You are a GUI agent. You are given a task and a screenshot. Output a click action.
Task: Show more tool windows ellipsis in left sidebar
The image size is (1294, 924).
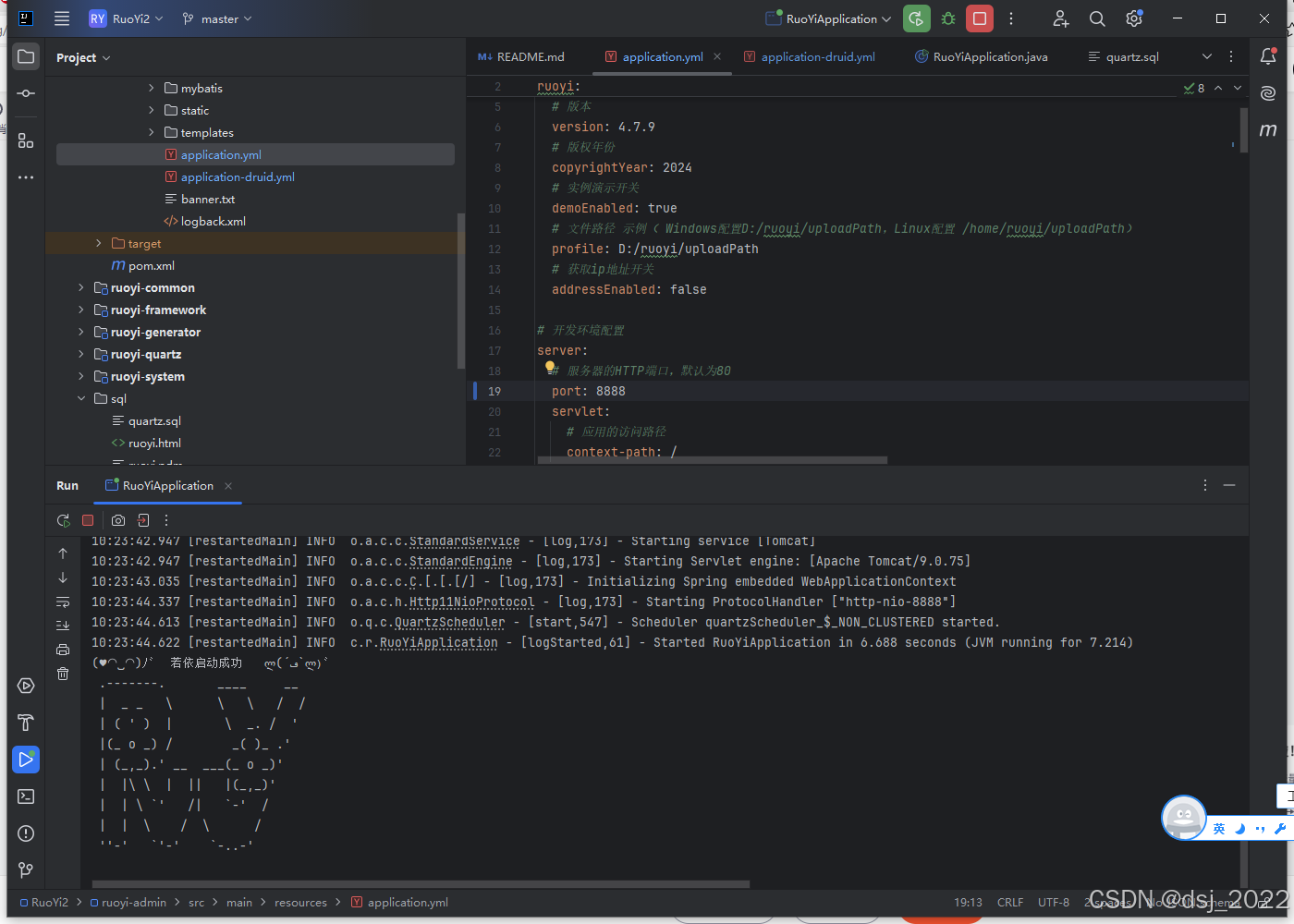coord(26,177)
